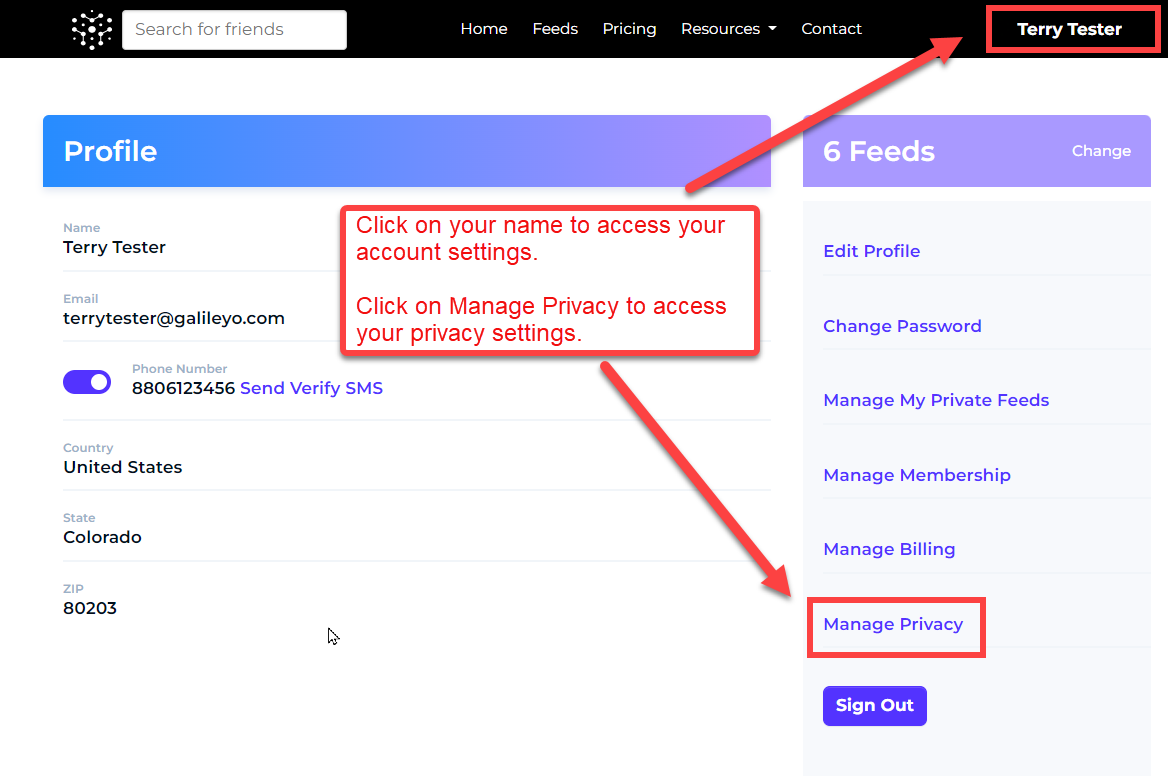Open Manage My Private Feeds
The width and height of the screenshot is (1168, 780).
pos(936,400)
